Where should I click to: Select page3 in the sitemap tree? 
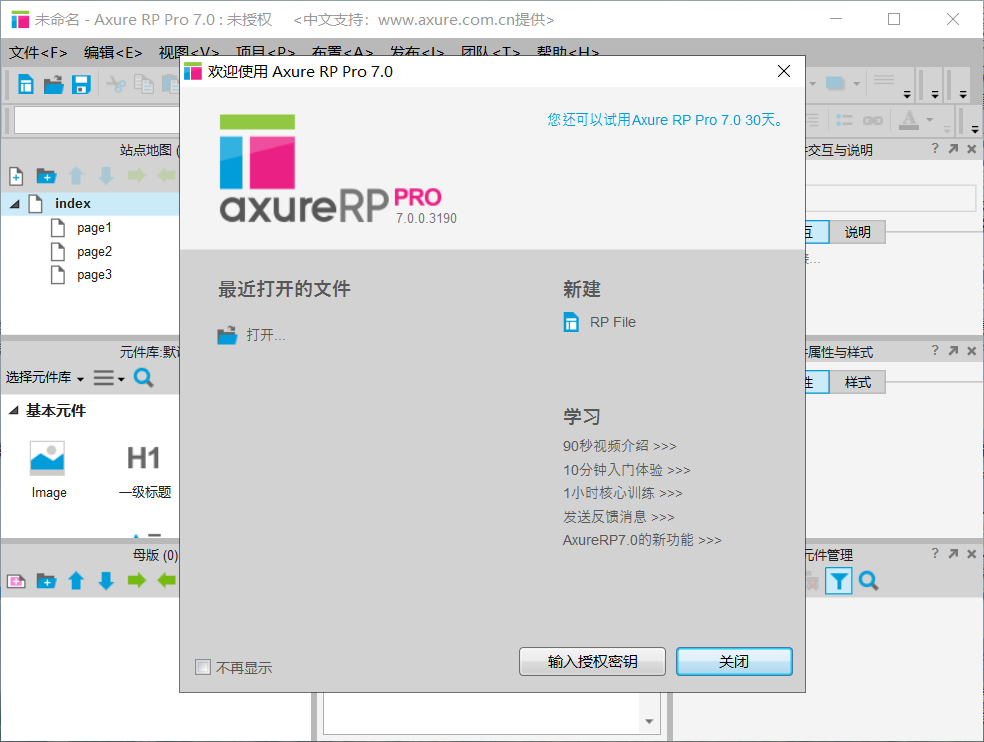(93, 275)
